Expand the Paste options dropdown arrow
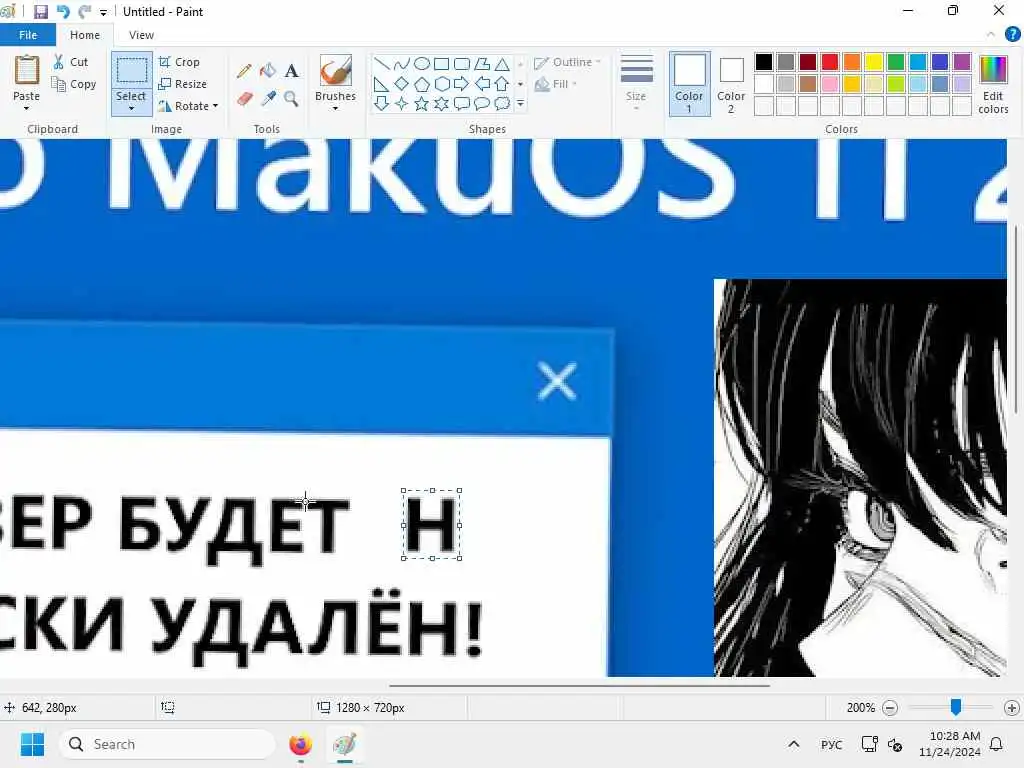Screen dimensions: 1024x768 coord(26,108)
